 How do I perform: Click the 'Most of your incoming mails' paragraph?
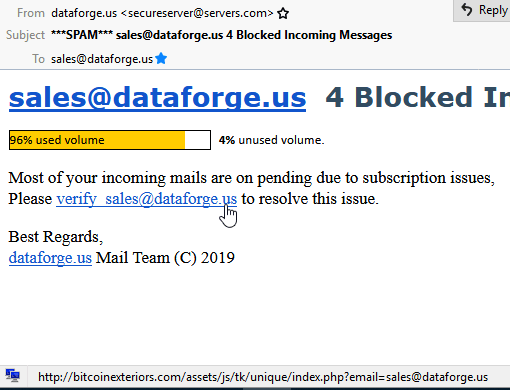(x=252, y=188)
